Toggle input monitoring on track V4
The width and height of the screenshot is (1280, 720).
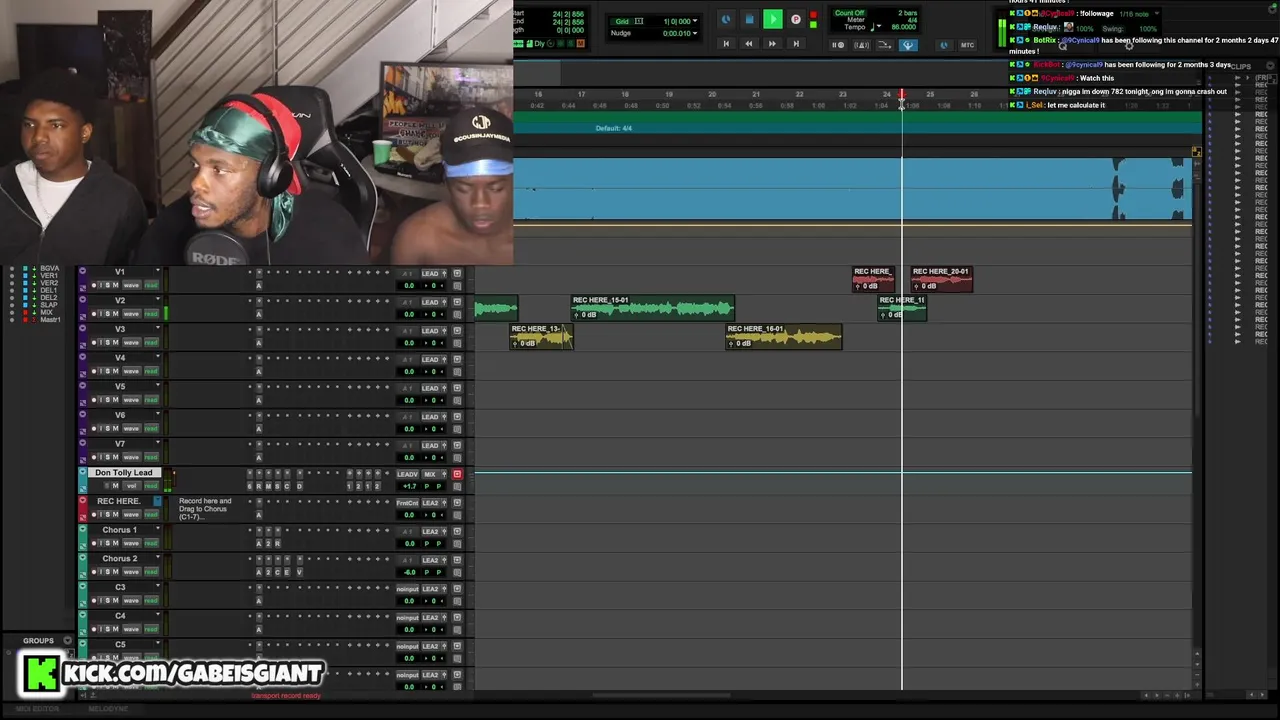pos(102,371)
